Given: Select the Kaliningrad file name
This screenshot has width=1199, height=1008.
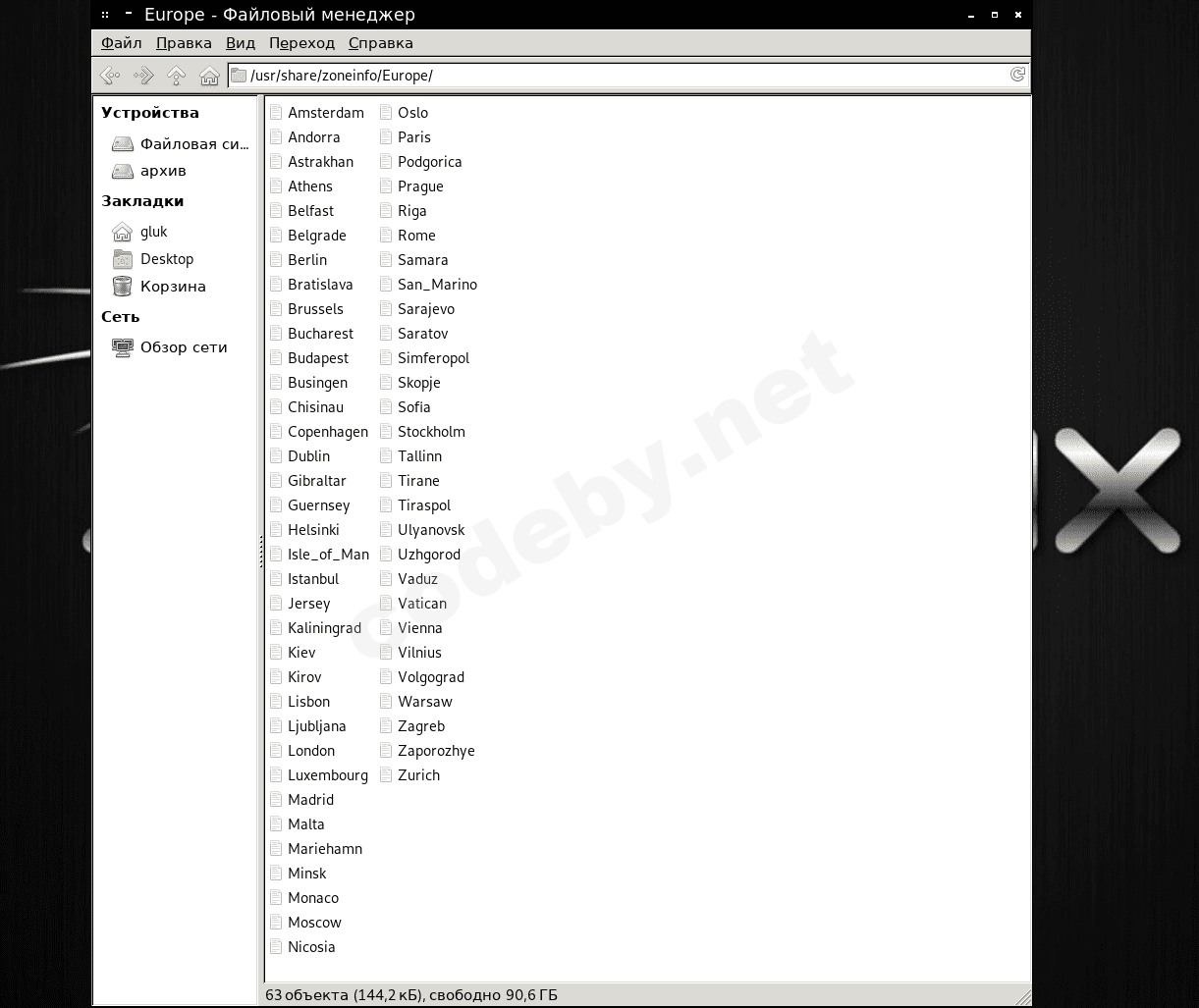Looking at the screenshot, I should coord(325,628).
